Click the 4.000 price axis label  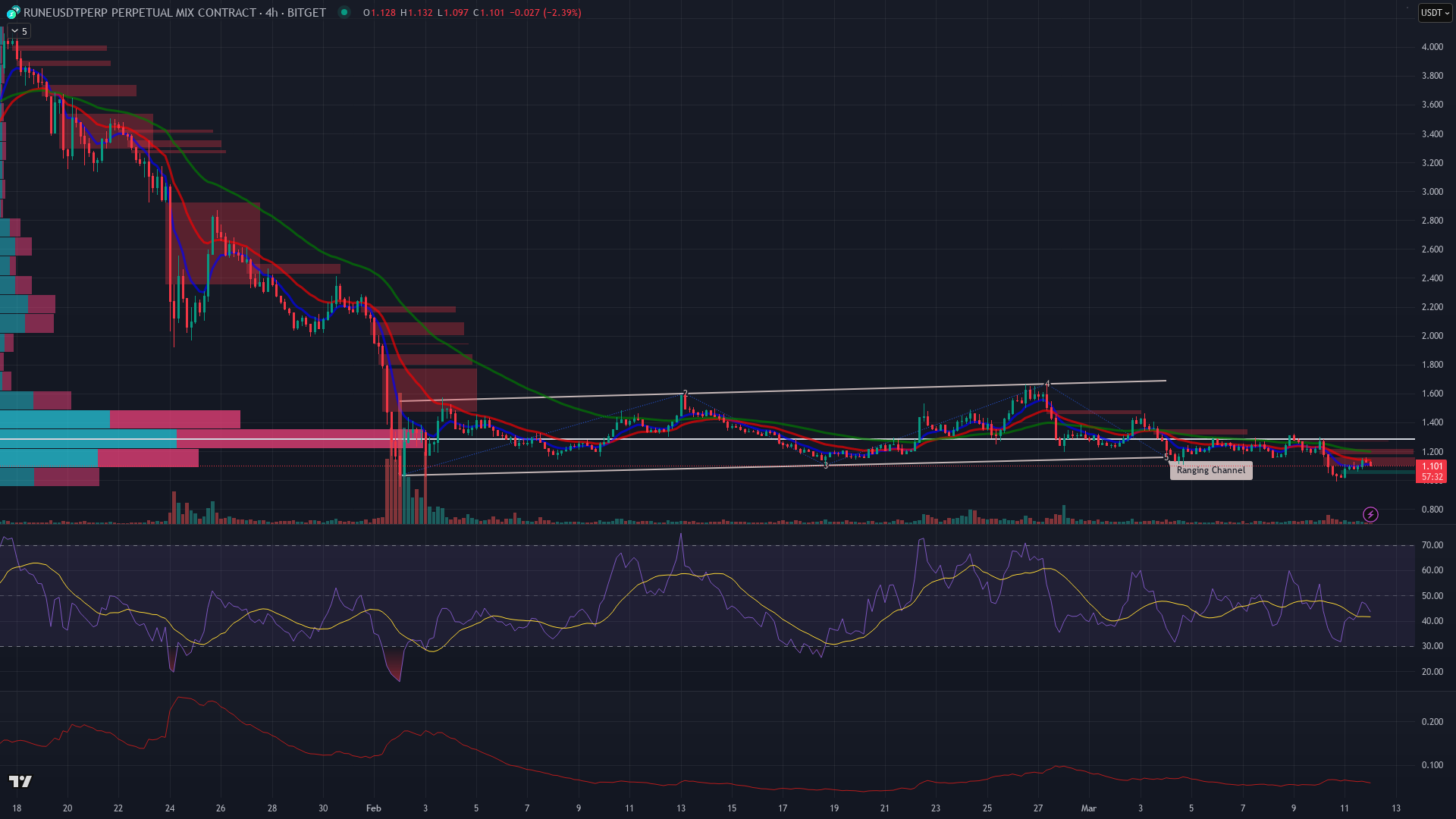pyautogui.click(x=1432, y=47)
